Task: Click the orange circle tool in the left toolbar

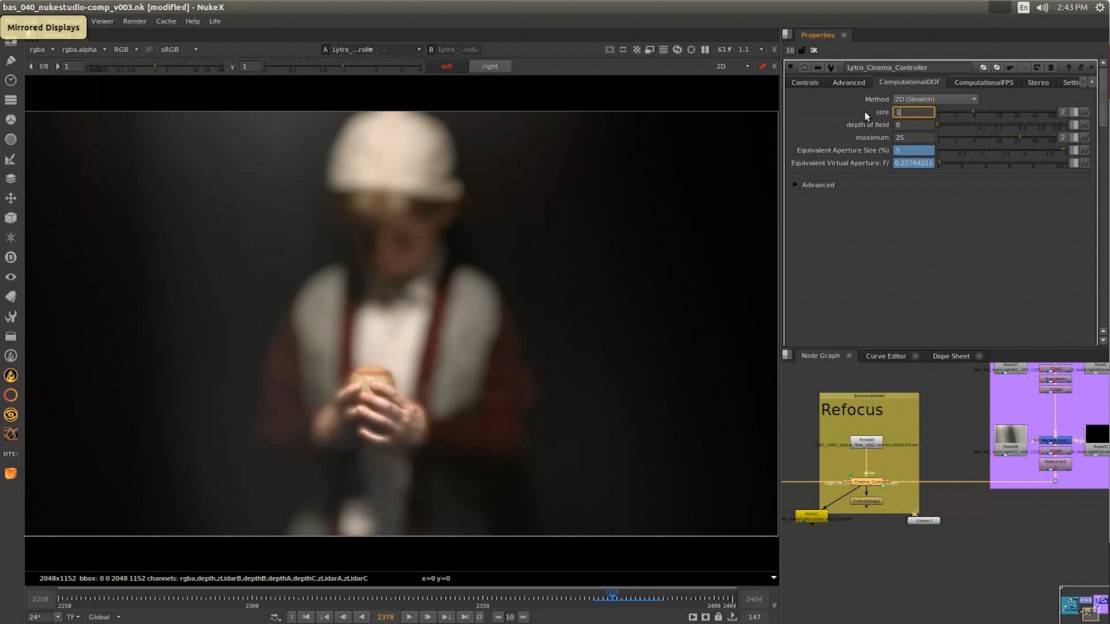Action: pos(11,395)
